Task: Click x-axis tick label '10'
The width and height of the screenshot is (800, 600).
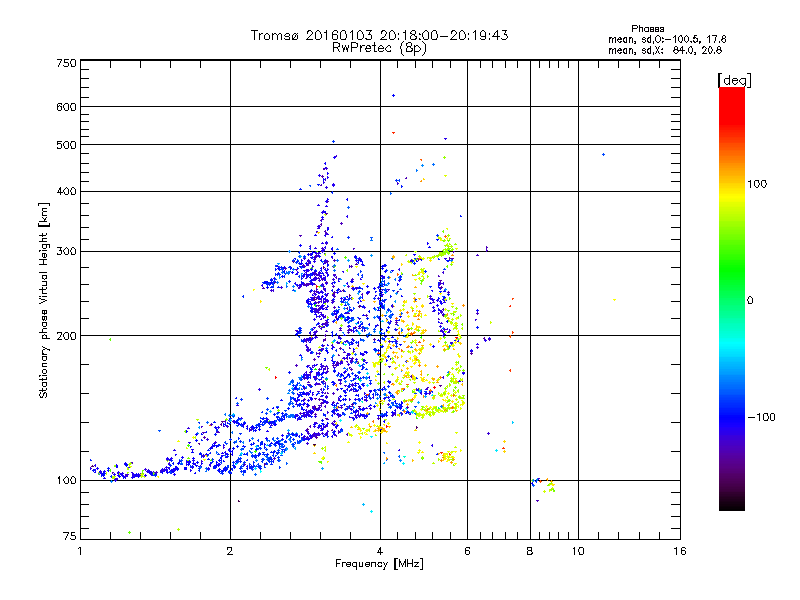Action: (x=578, y=551)
